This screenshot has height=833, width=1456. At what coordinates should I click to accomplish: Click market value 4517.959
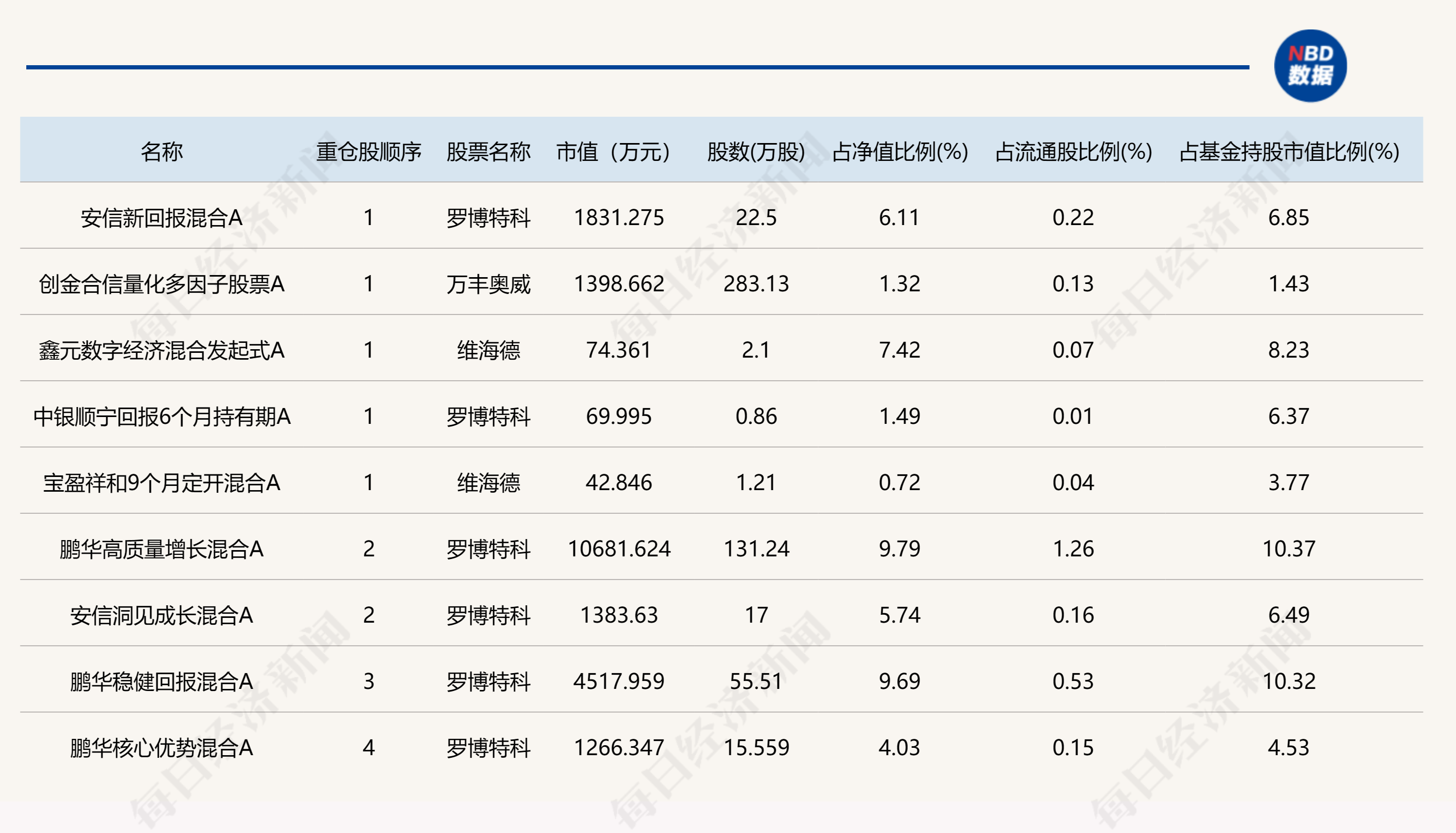click(x=619, y=682)
